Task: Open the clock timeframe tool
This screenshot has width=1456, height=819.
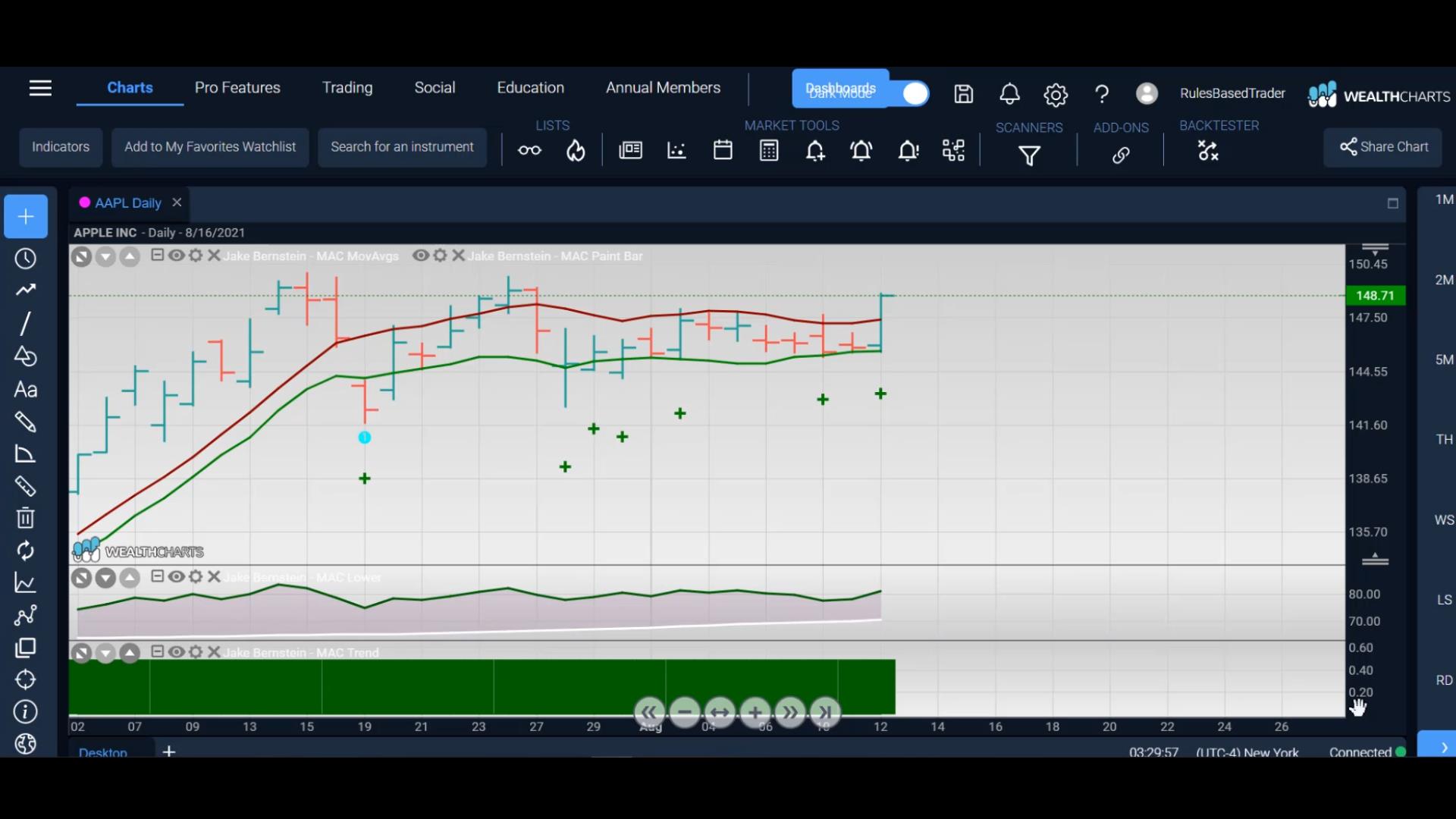Action: point(26,259)
